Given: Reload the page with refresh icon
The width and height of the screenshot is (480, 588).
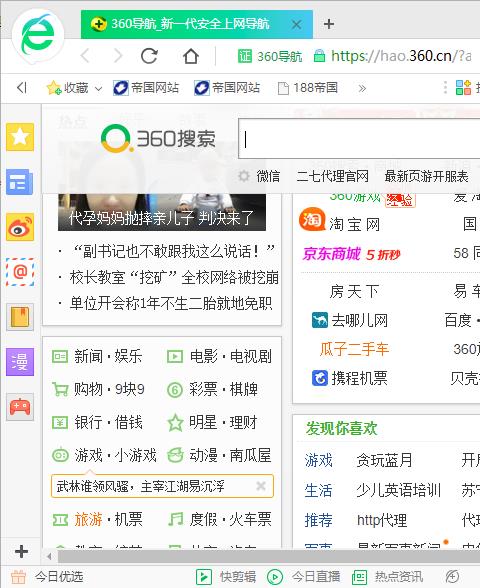Looking at the screenshot, I should point(149,56).
